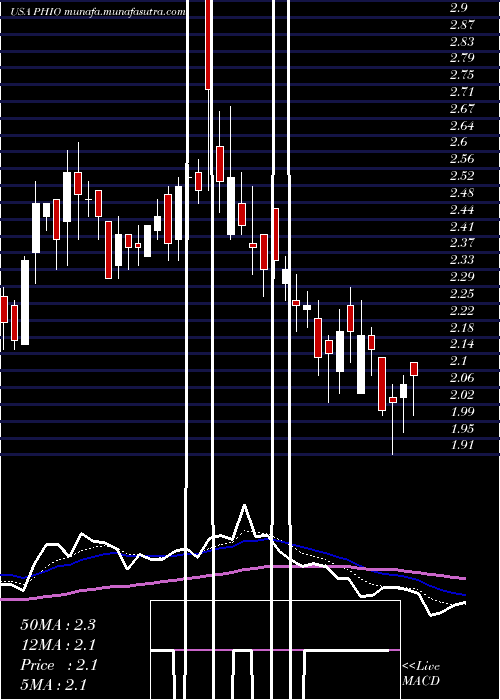Screen dimensions: 500x700
Task: Click the 2.29 price axis value
Action: 462,277
